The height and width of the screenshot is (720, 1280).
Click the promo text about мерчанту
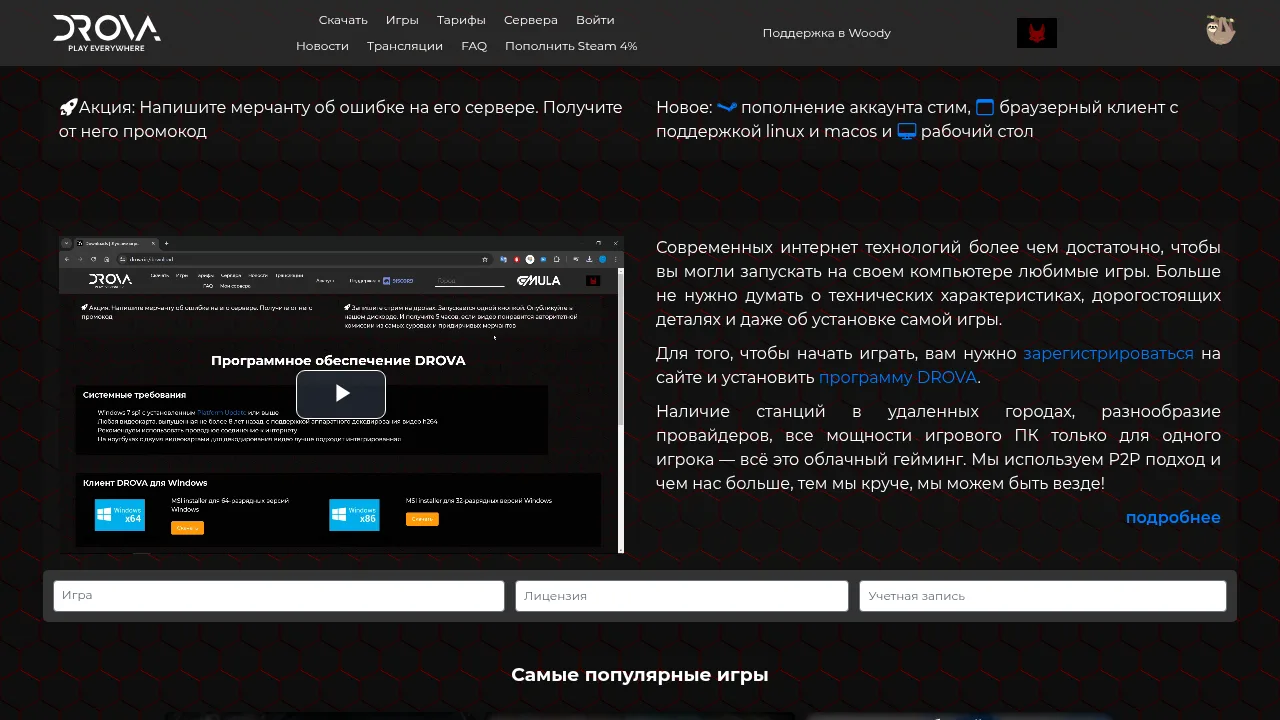341,119
